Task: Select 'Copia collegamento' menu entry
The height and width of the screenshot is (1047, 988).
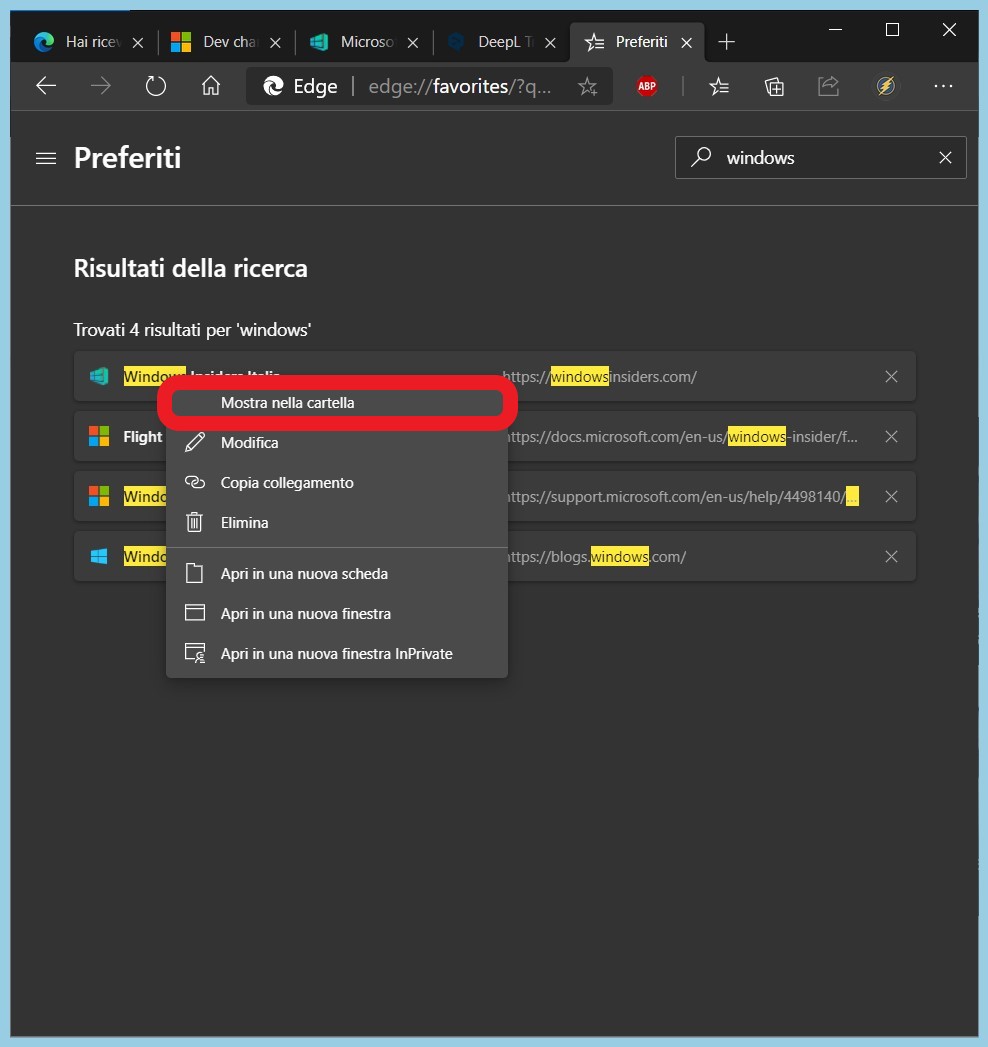Action: 337,483
